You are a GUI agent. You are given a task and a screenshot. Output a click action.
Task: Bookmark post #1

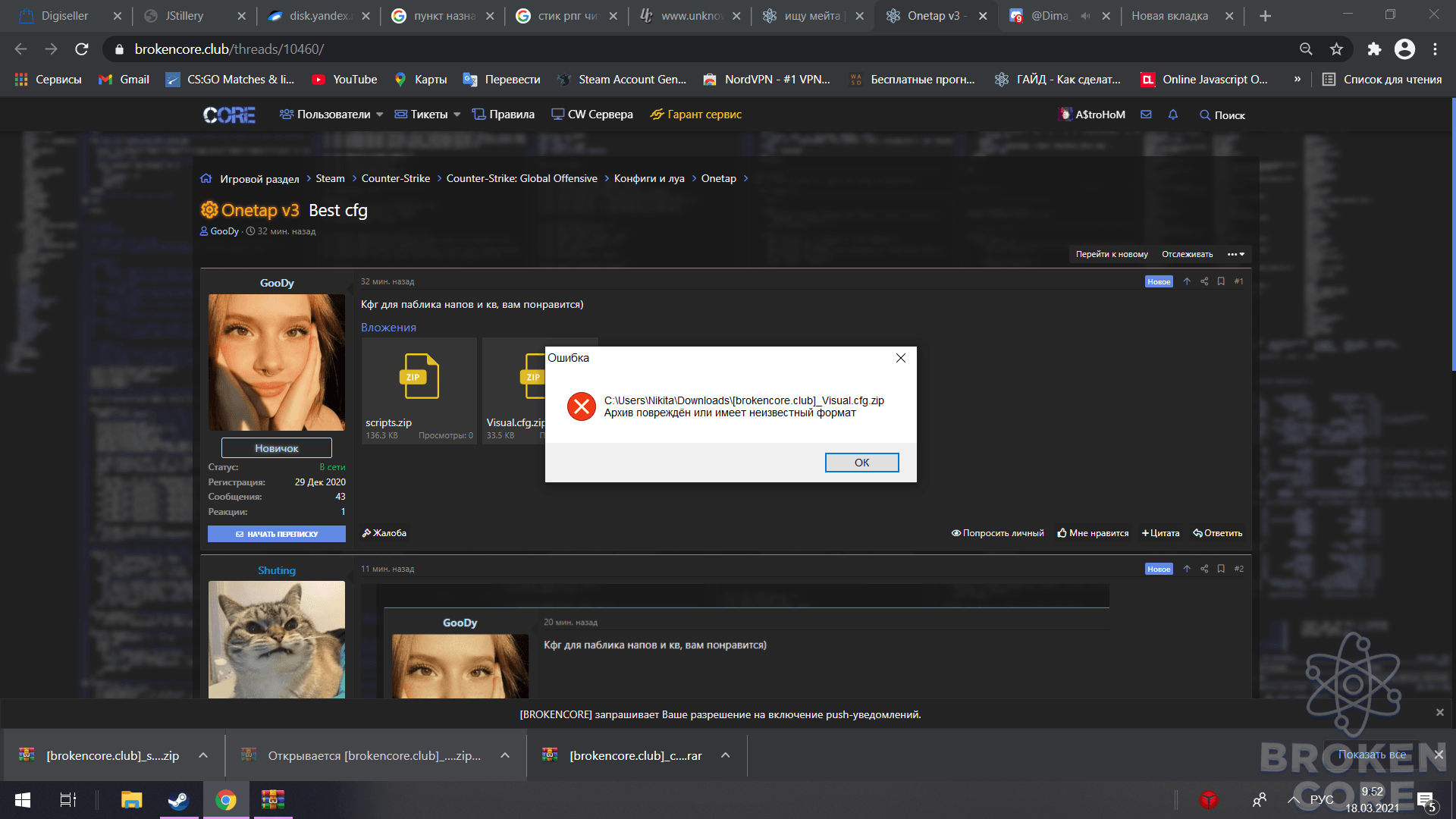[x=1221, y=281]
